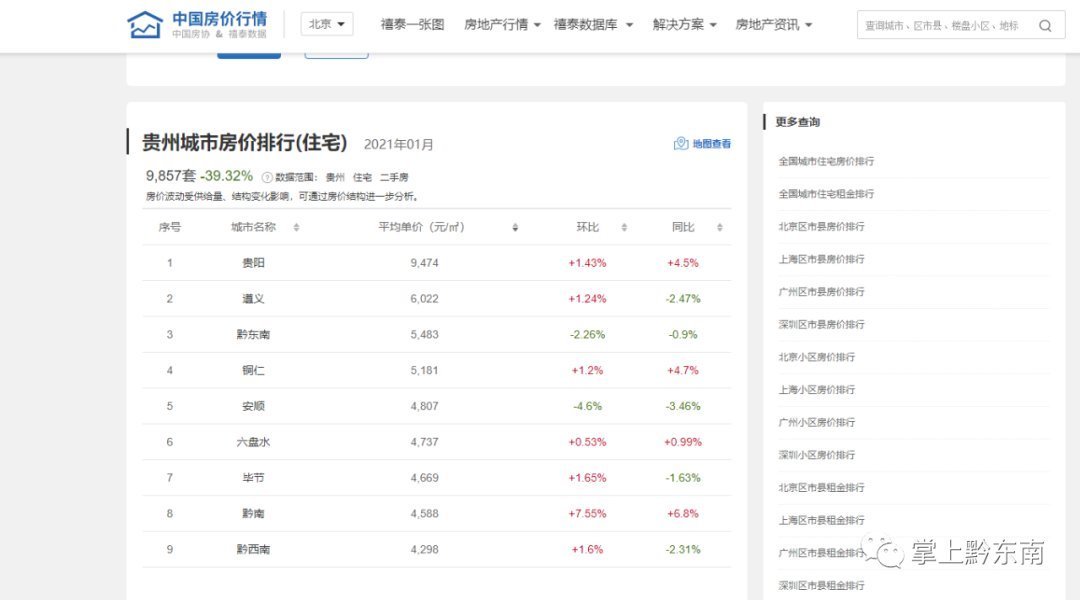The width and height of the screenshot is (1080, 600).
Task: Open 北京区市县租金排行 link
Action: (x=821, y=488)
